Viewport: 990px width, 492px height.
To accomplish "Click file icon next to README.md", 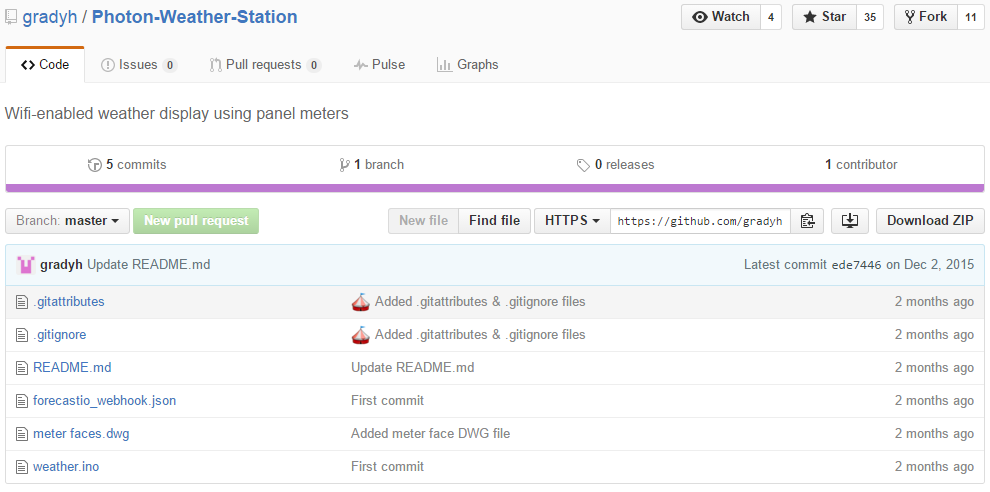I will click(x=22, y=368).
